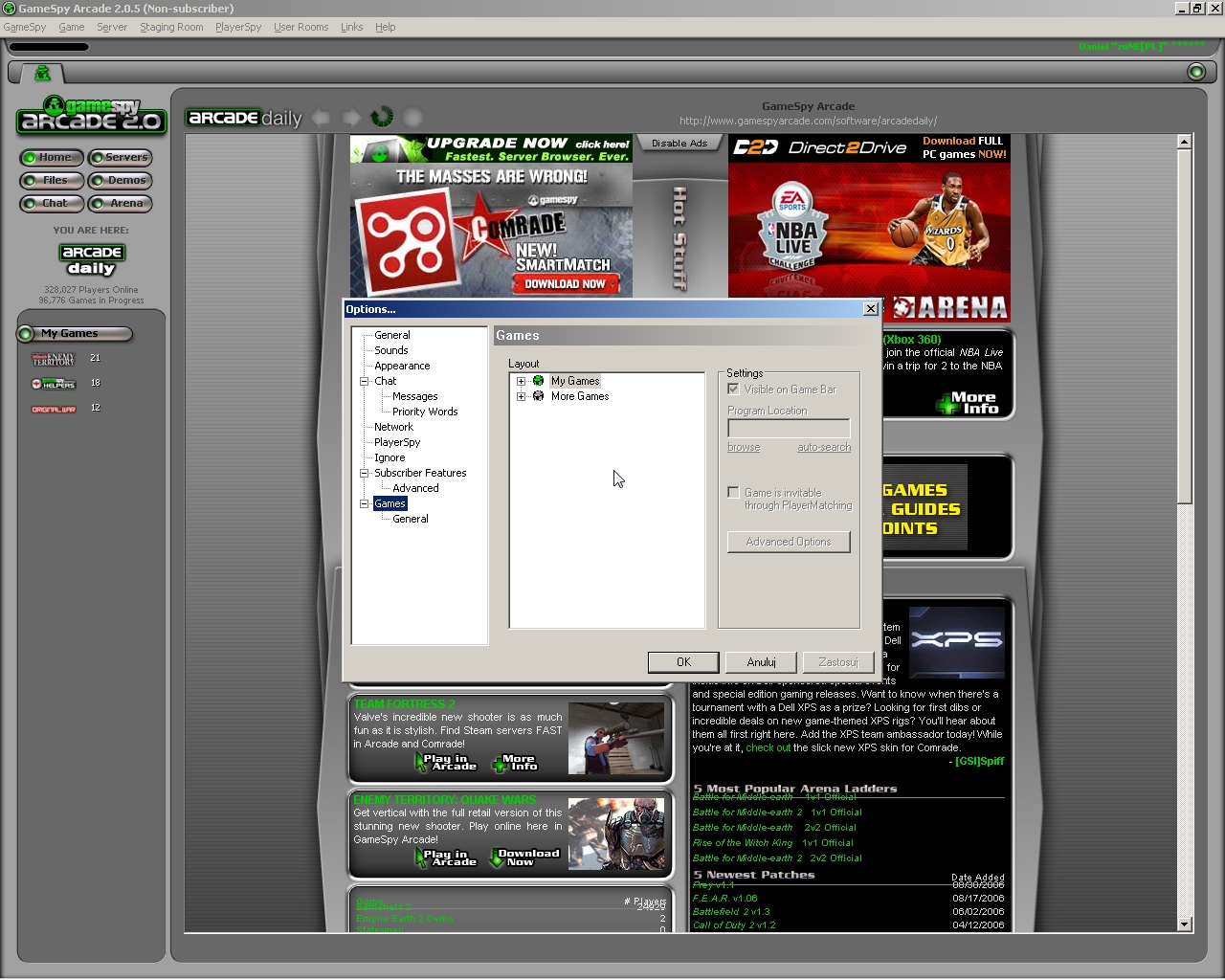The height and width of the screenshot is (980, 1225).
Task: Go back with the Arcade daily back arrow
Action: [x=321, y=118]
